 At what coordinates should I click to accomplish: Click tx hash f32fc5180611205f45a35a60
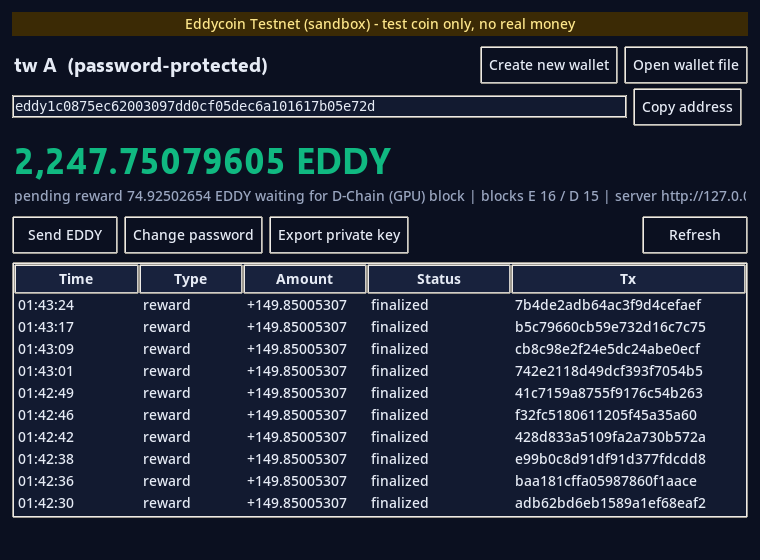(606, 415)
